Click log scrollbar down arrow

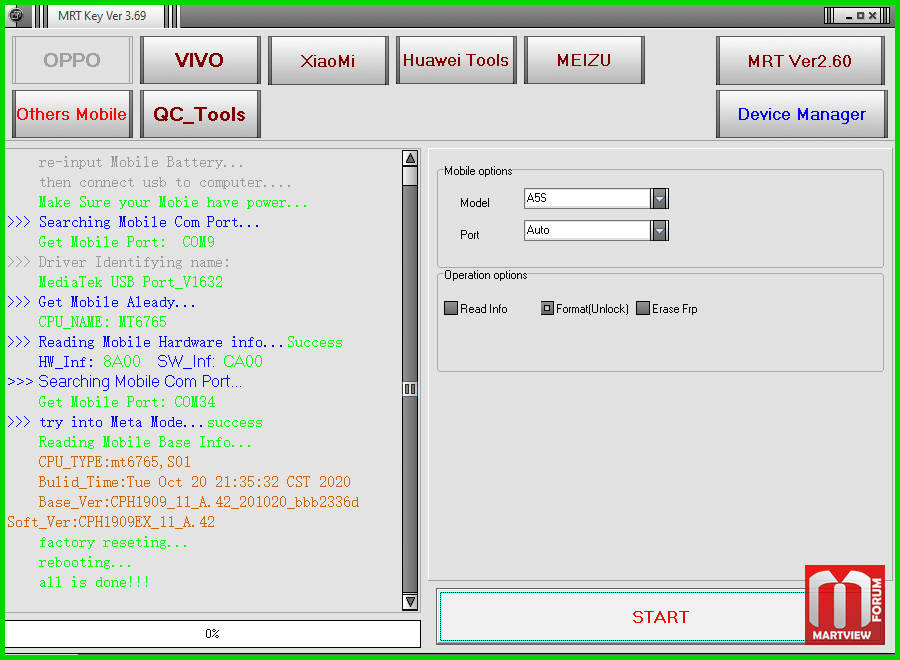[410, 602]
